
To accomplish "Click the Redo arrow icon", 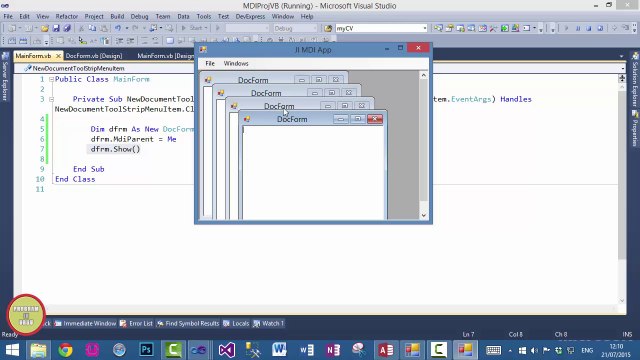I will (135, 28).
